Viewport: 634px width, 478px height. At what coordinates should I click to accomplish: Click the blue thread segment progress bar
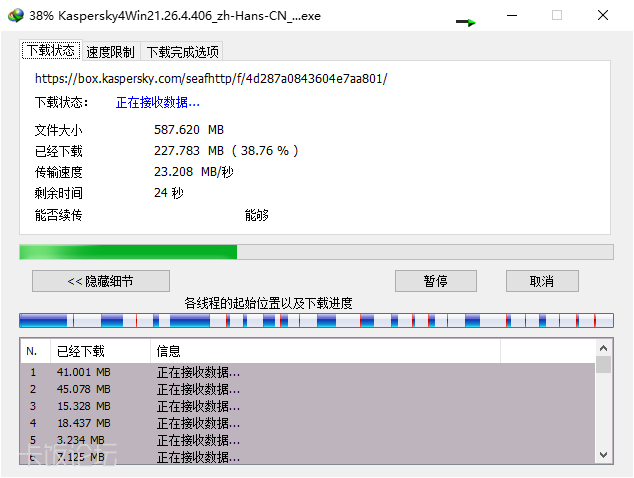(x=316, y=320)
